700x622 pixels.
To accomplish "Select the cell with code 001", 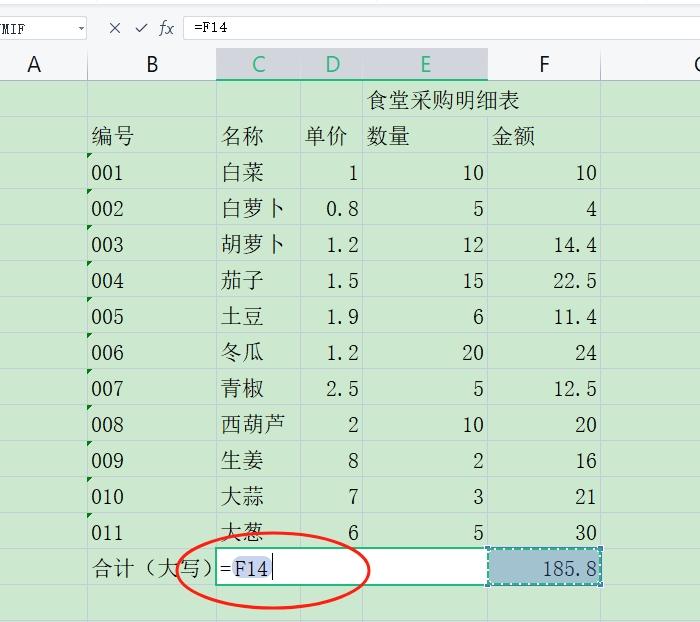I will (x=152, y=172).
